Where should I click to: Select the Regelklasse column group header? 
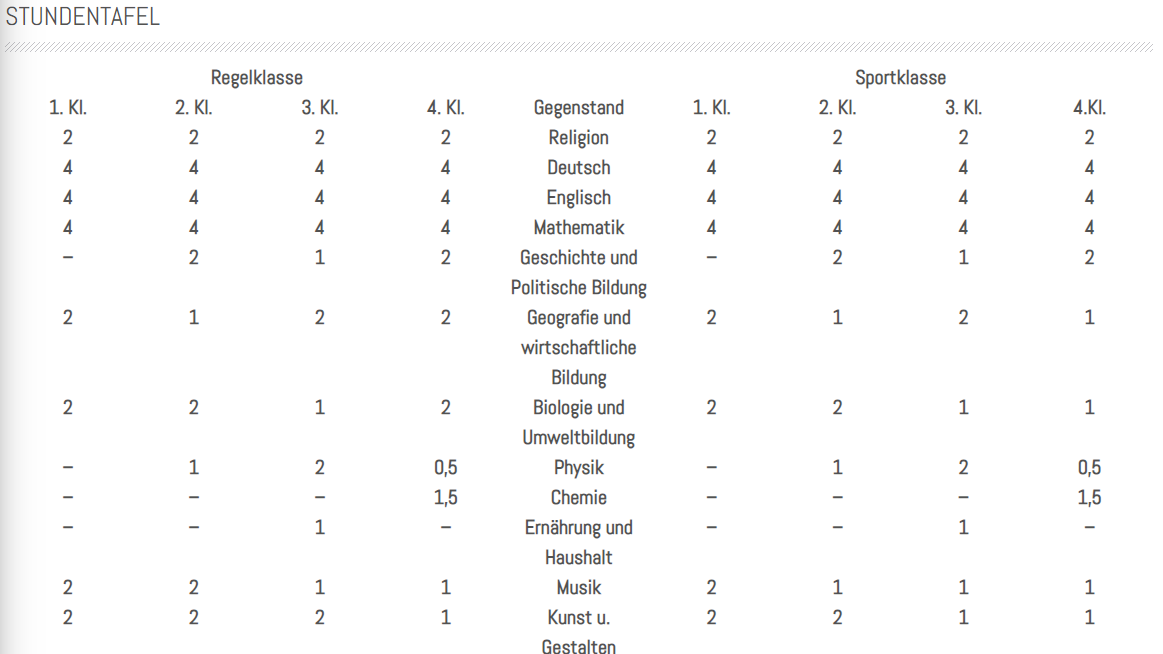[x=257, y=78]
